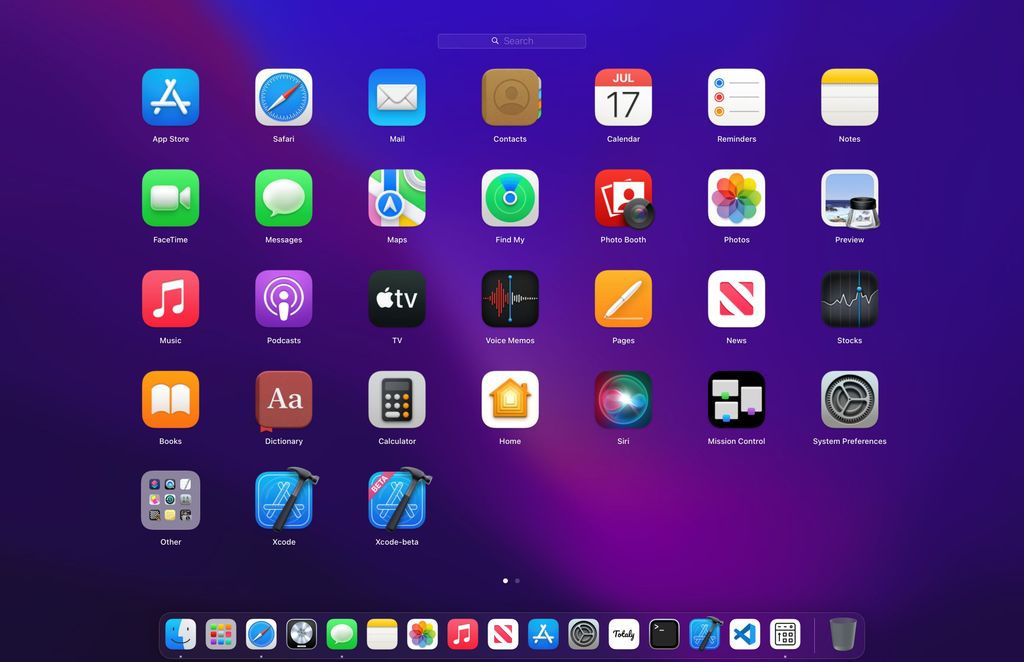
Task: Open Xcode-beta with the BETA ribbon
Action: [397, 500]
